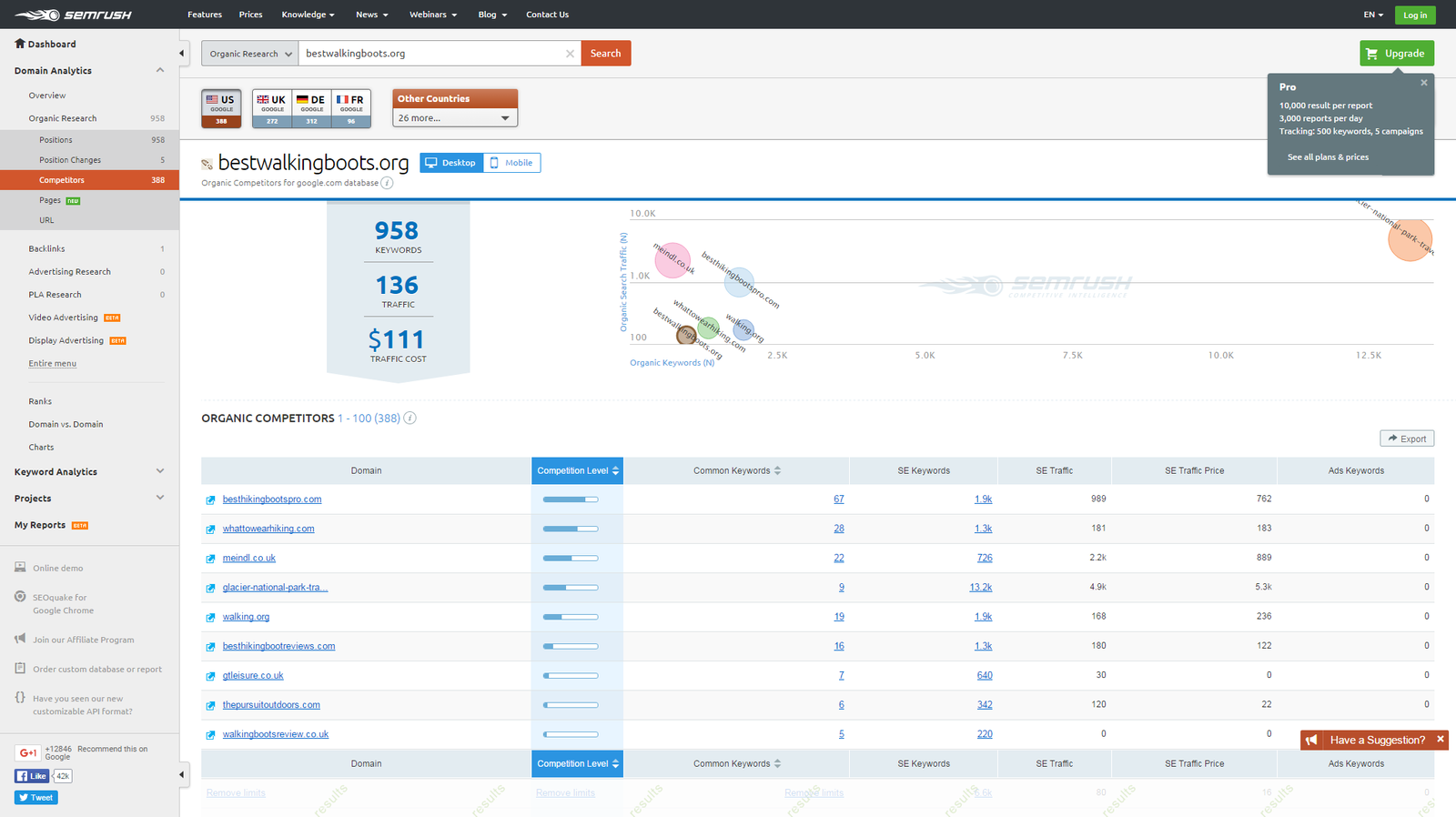Click the orange Search button
This screenshot has width=1456, height=817.
(605, 54)
